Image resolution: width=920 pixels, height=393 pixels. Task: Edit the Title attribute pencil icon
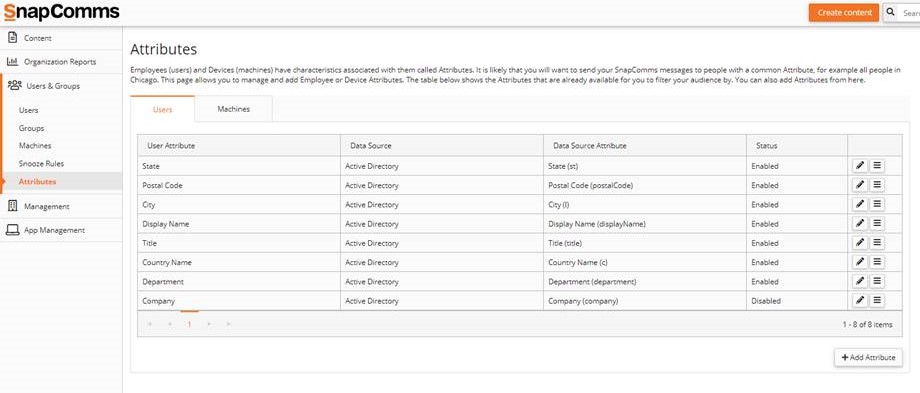860,243
